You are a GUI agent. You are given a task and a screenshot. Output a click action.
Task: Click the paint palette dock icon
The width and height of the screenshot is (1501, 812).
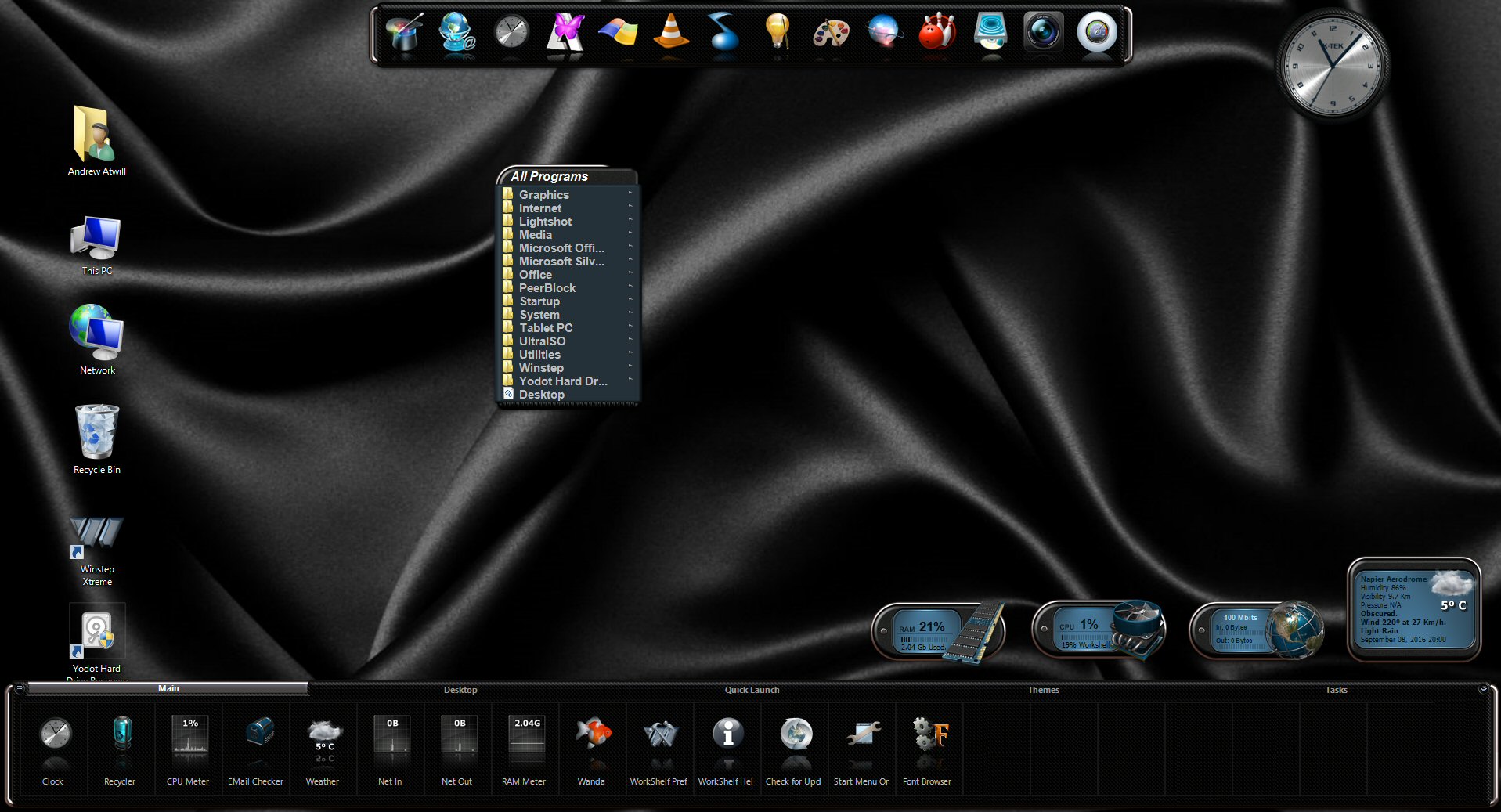(x=831, y=33)
